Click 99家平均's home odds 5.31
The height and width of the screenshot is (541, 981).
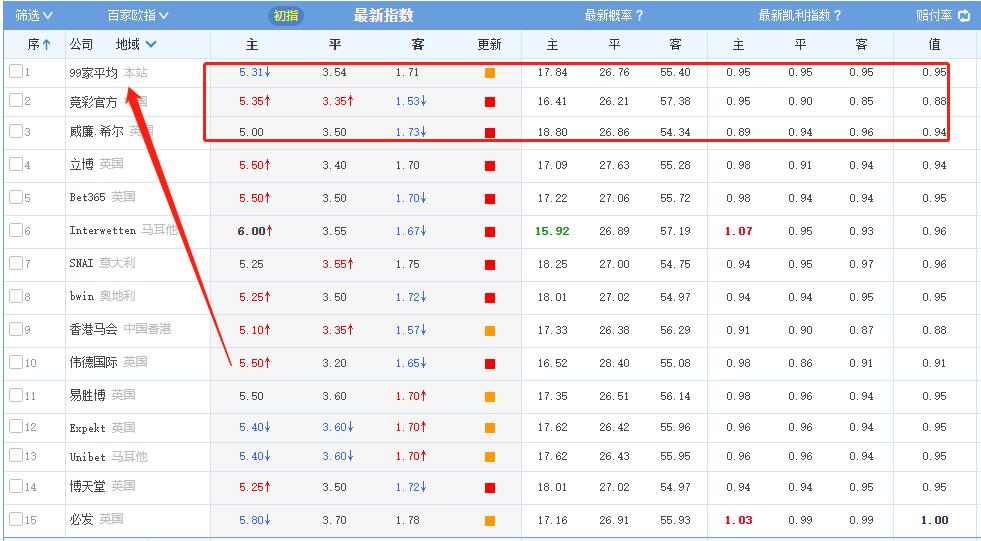(252, 73)
